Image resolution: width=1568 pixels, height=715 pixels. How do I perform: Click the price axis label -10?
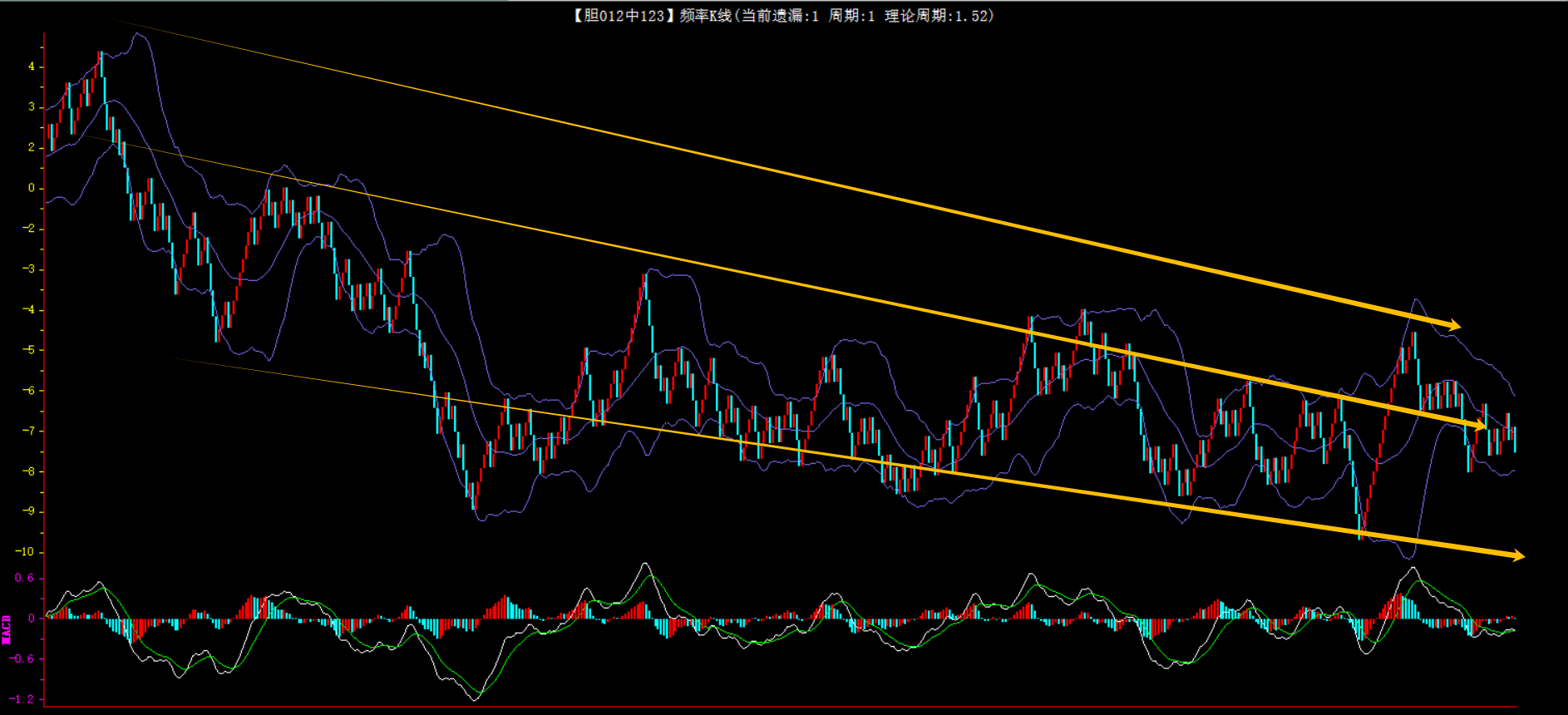(x=26, y=552)
